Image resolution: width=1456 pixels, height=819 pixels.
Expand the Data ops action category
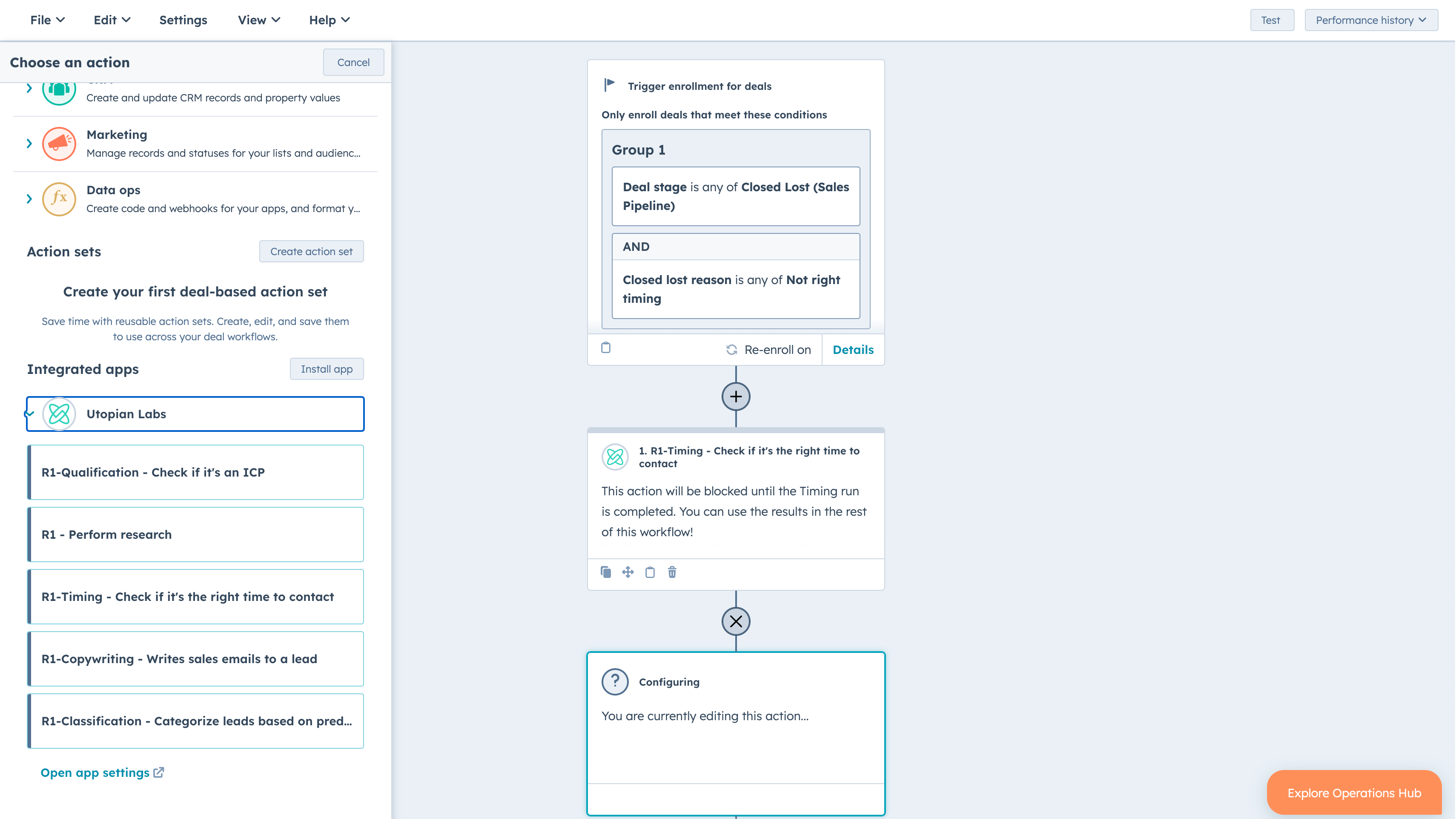tap(29, 198)
